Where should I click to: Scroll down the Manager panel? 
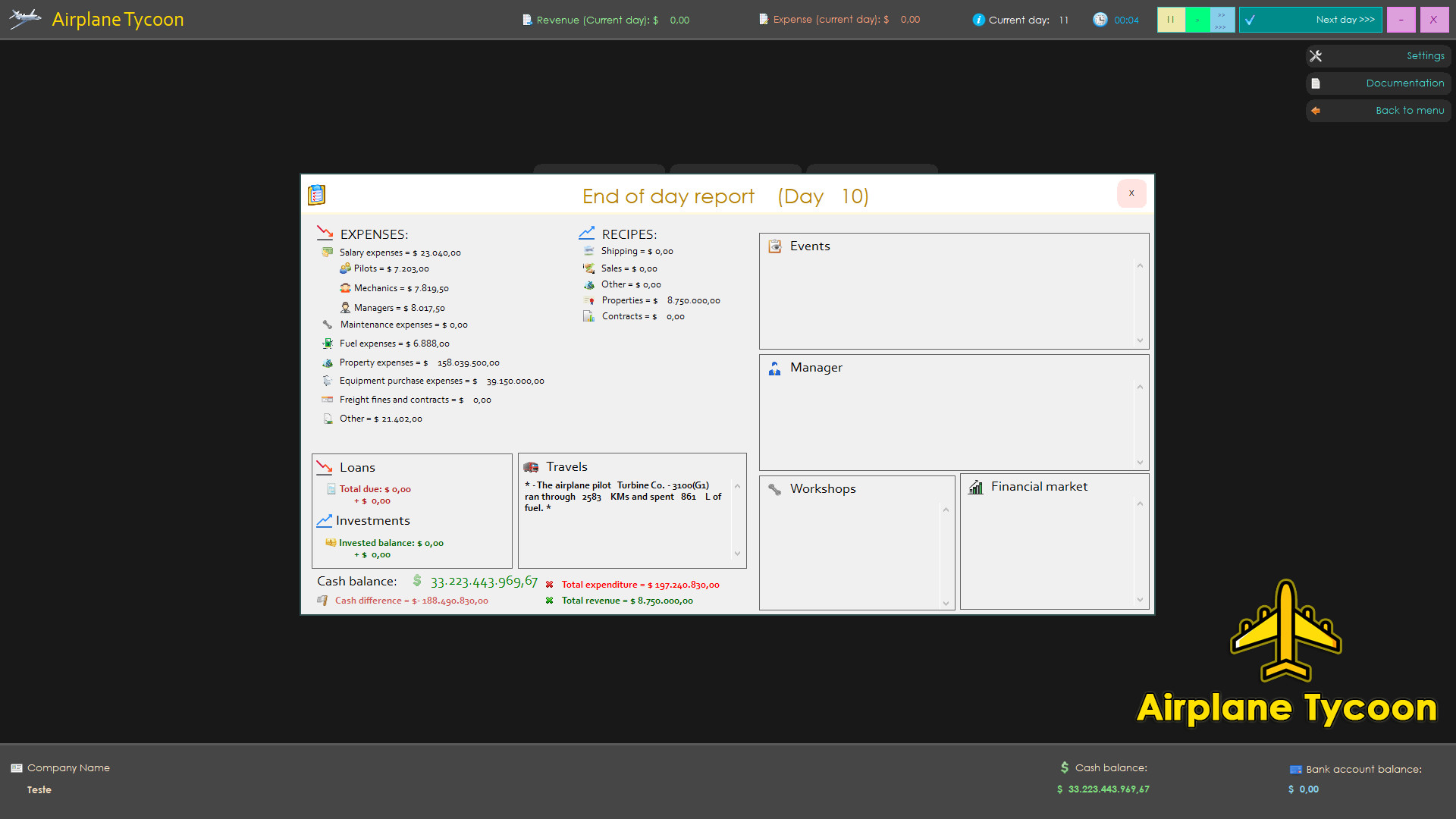click(1140, 462)
